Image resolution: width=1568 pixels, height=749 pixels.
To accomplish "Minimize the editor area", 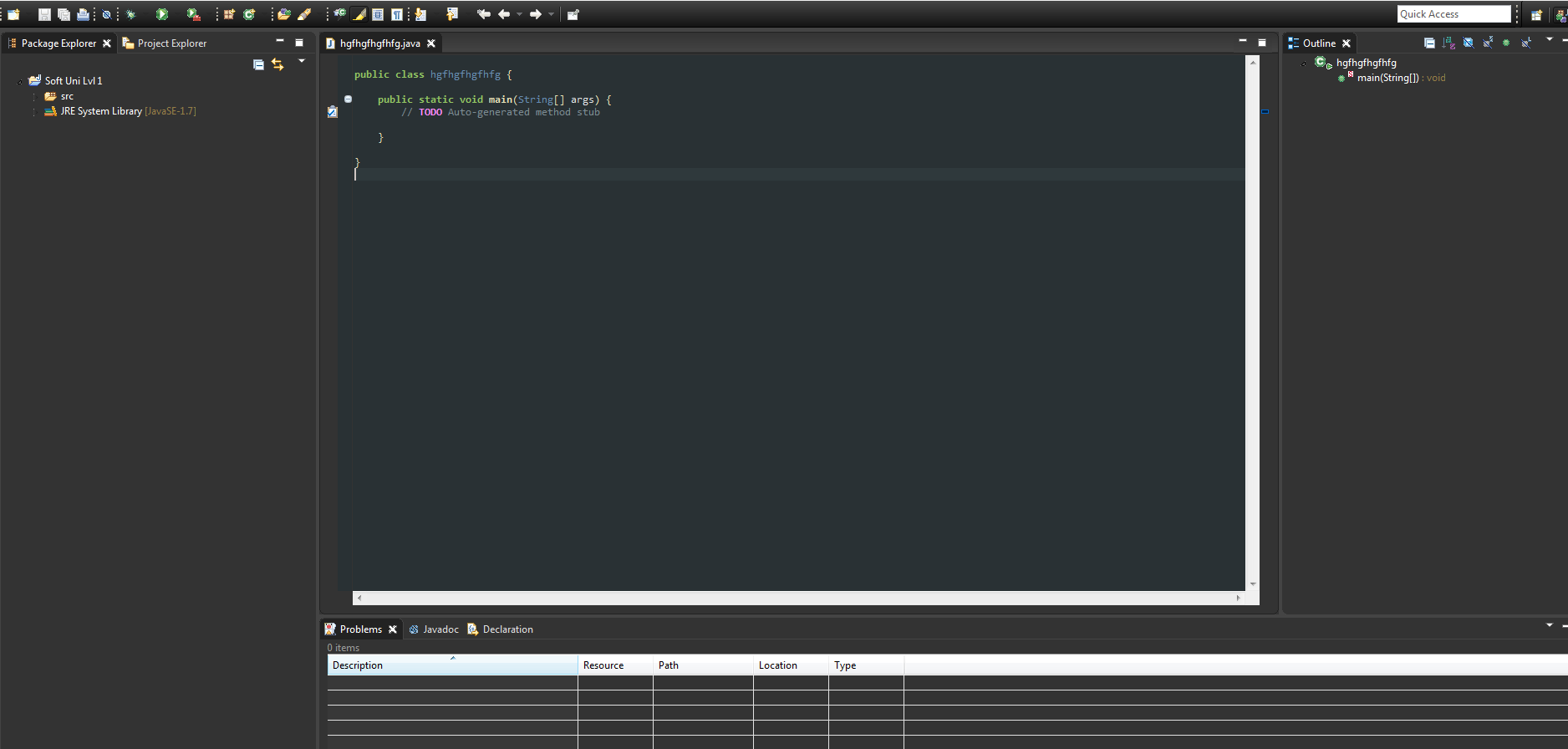I will point(1243,41).
